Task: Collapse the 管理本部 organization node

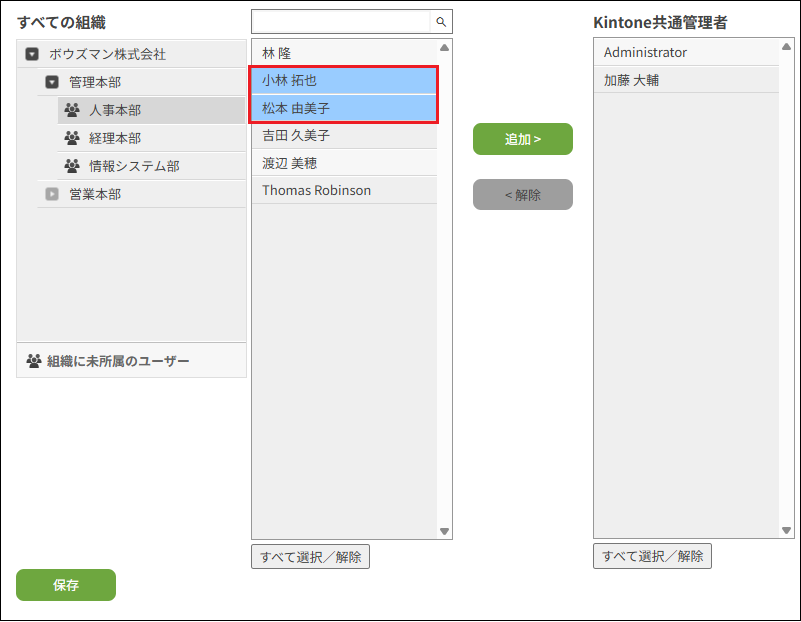Action: [x=52, y=82]
